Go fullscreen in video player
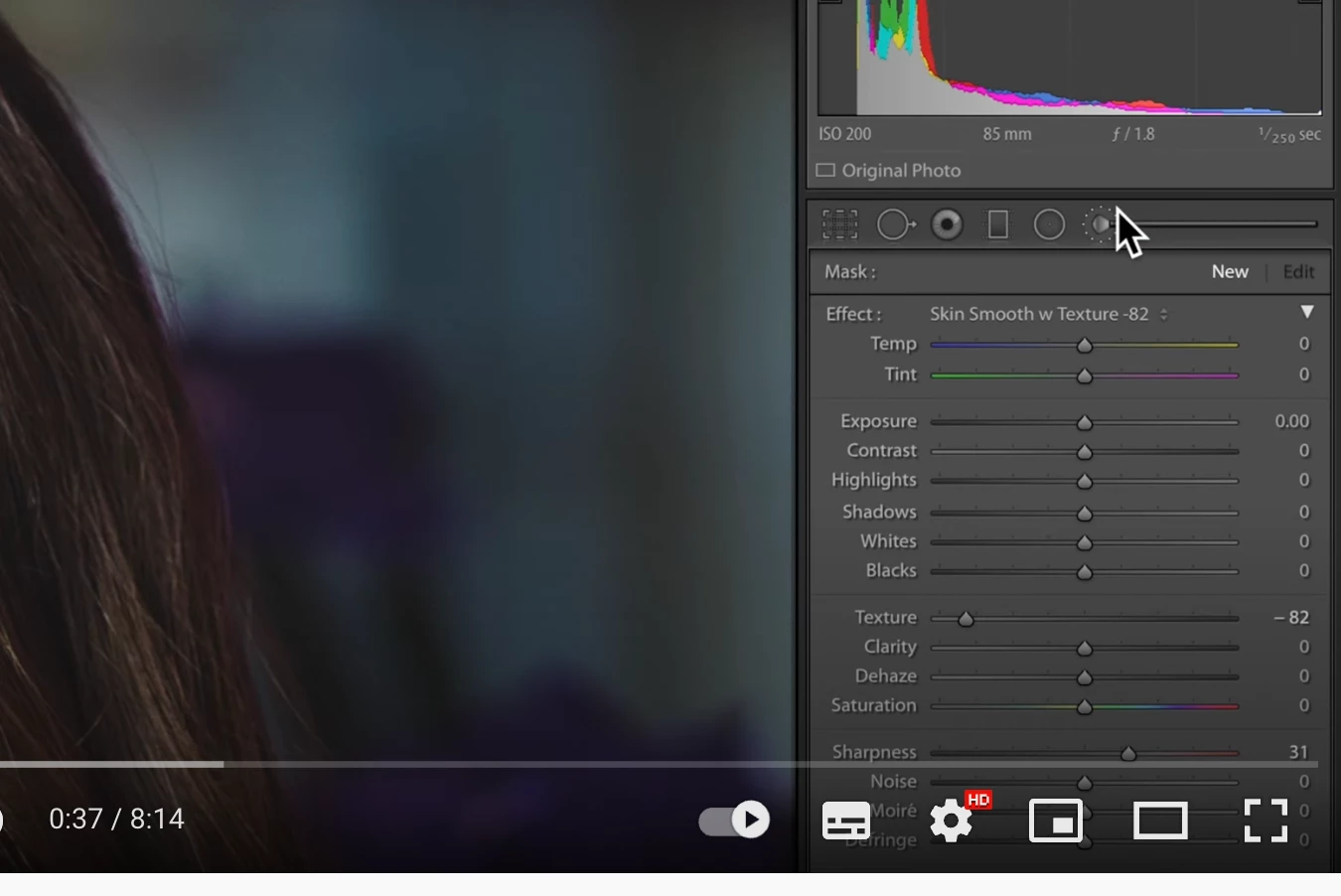This screenshot has width=1341, height=896. coord(1266,821)
